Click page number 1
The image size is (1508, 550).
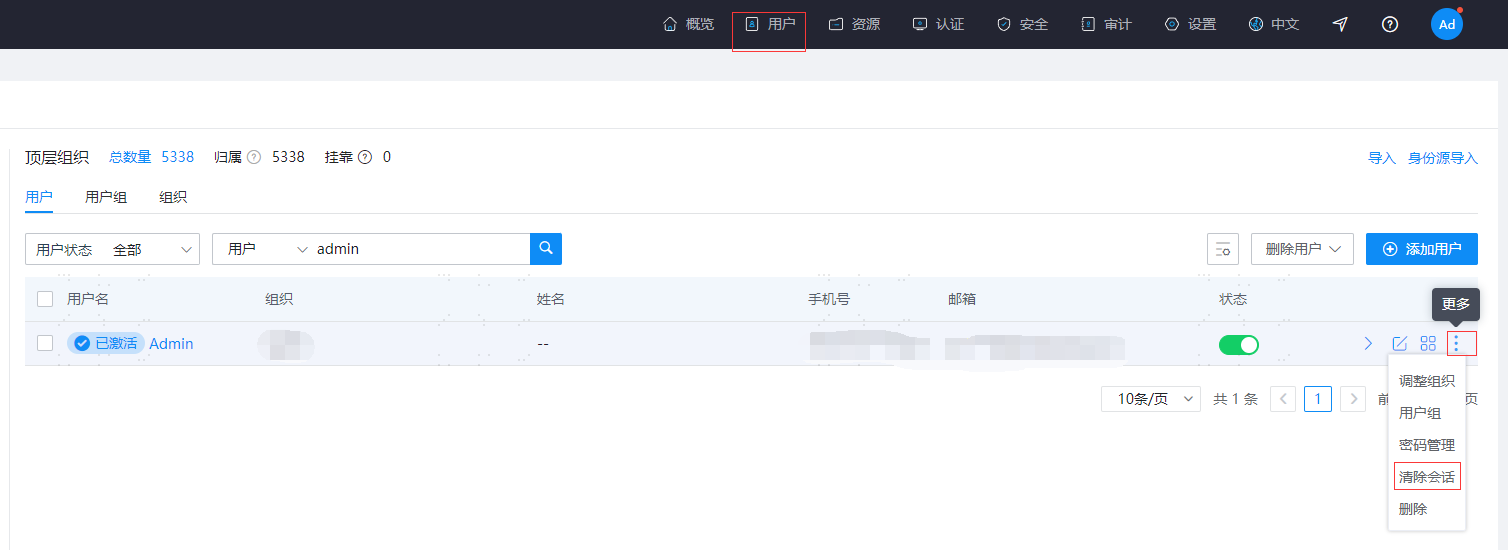pos(1318,399)
